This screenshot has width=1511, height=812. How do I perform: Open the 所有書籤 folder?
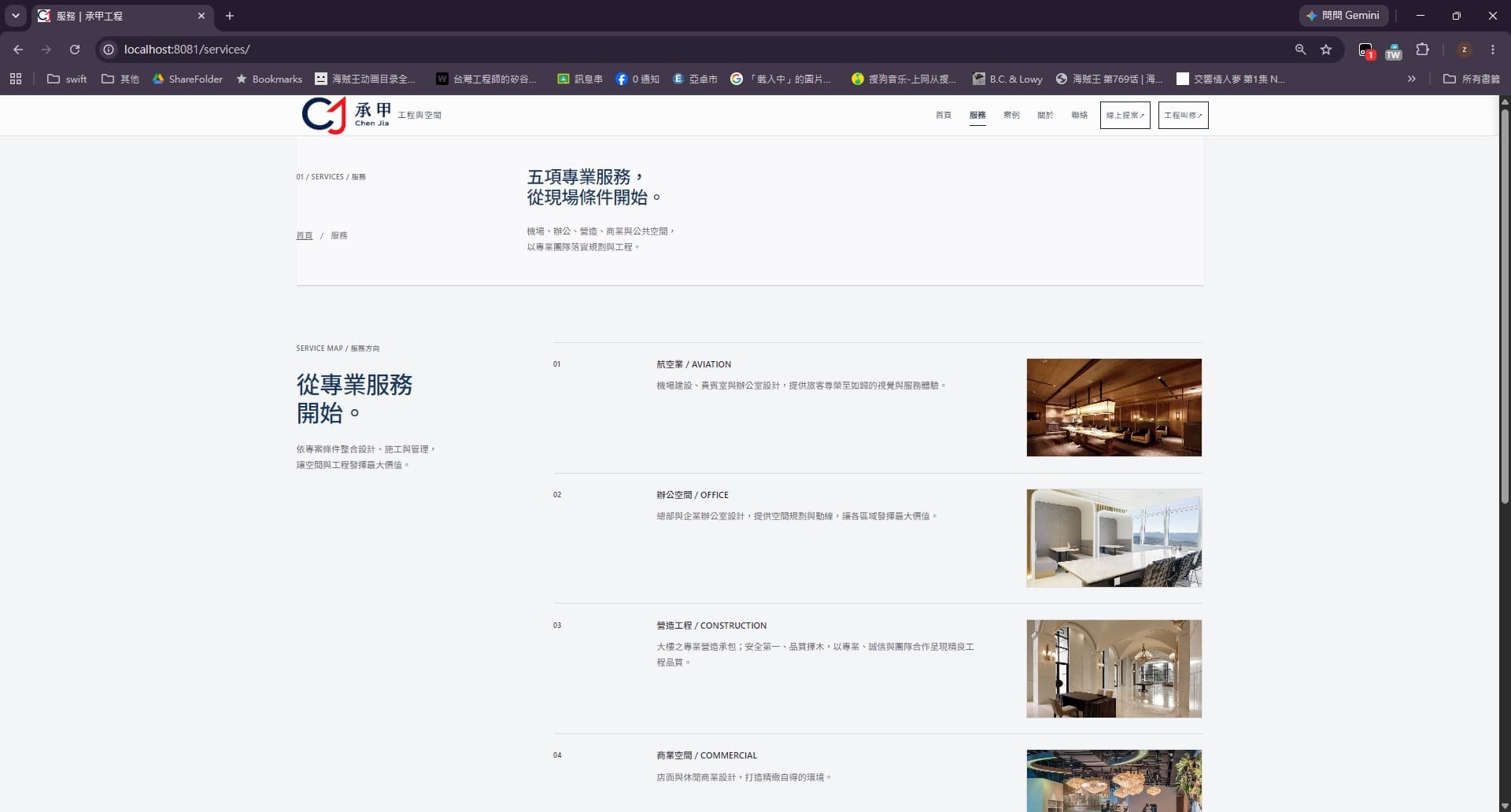tap(1472, 79)
